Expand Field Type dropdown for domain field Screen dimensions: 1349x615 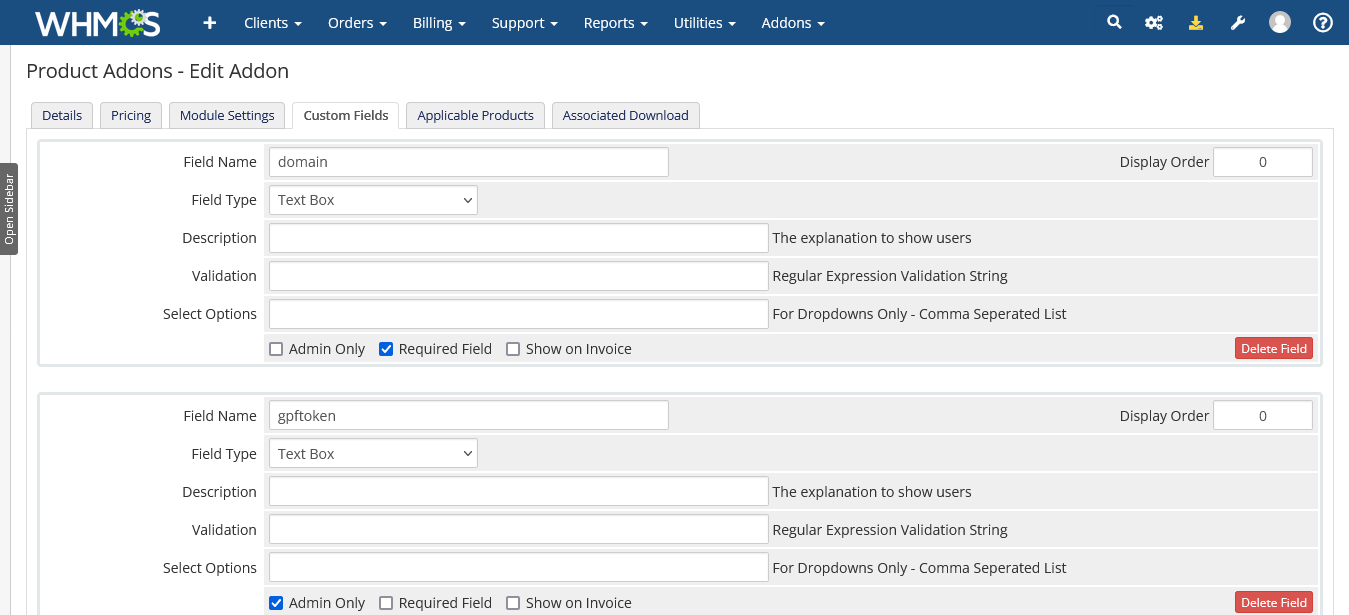tap(373, 200)
